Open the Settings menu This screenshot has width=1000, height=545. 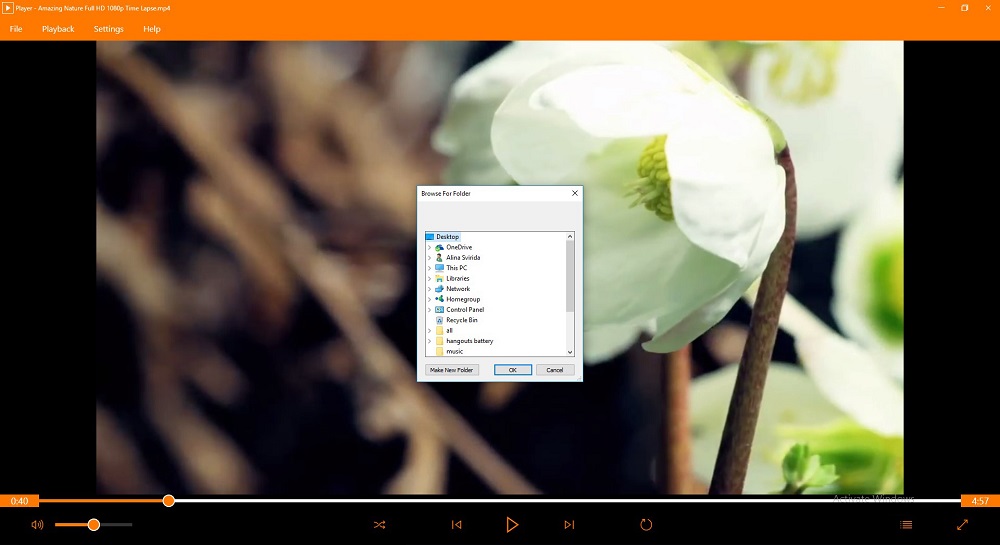click(x=108, y=29)
